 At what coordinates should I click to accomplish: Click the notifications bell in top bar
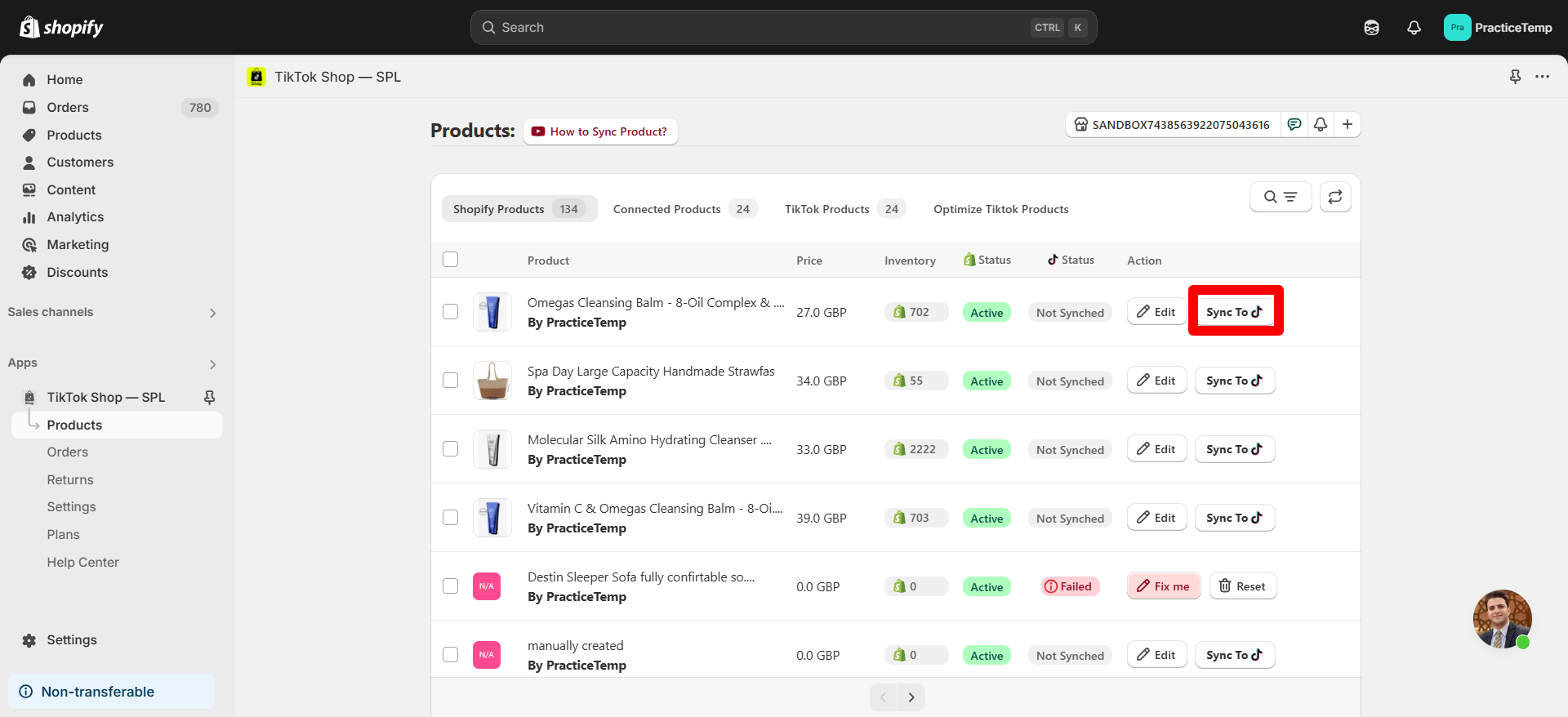point(1414,28)
